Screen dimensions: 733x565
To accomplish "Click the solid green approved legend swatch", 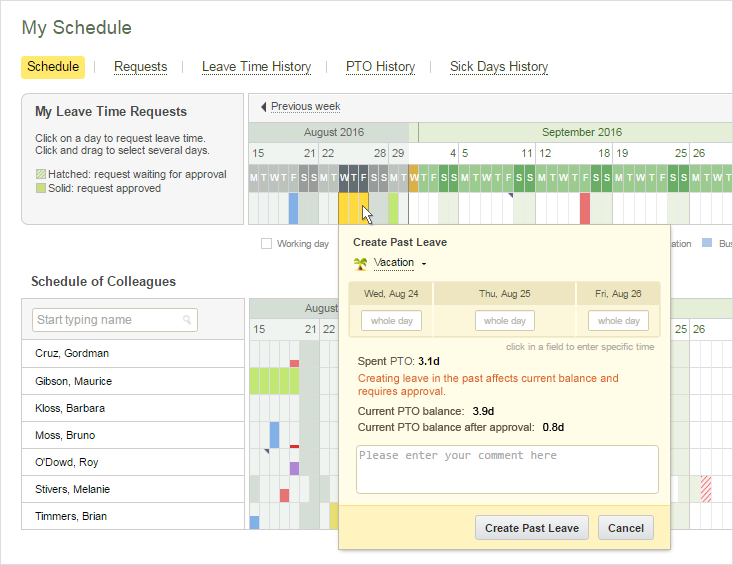I will pos(41,188).
